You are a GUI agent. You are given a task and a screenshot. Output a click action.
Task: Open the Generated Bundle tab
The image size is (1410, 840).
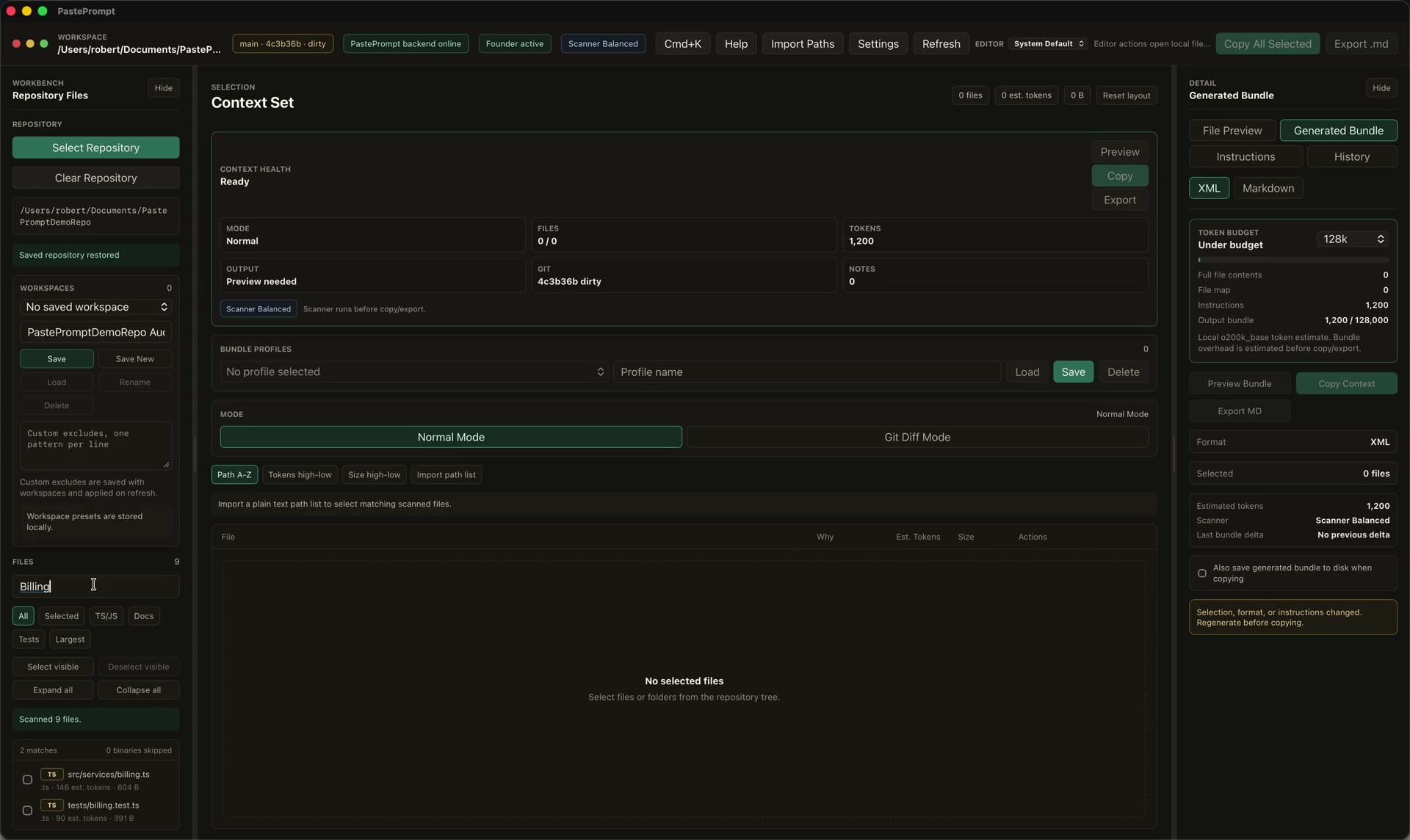[x=1338, y=131]
